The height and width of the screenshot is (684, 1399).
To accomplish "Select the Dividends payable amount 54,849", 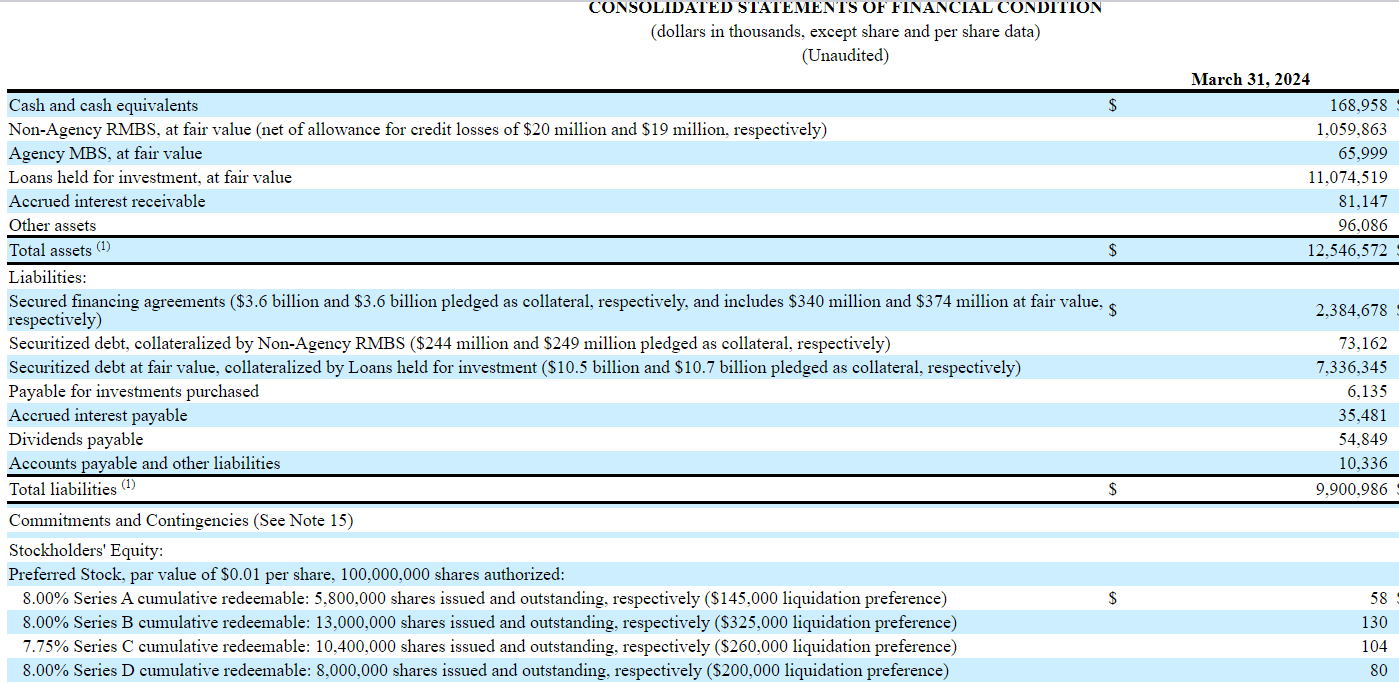I will point(1363,439).
